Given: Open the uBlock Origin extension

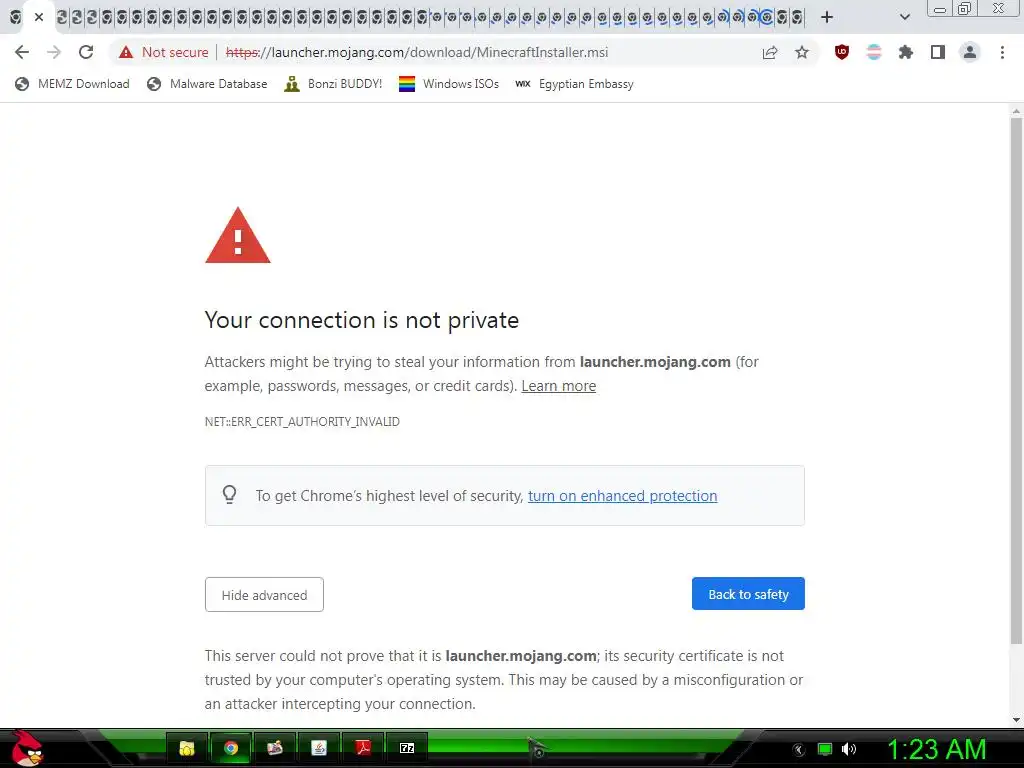Looking at the screenshot, I should [x=842, y=52].
